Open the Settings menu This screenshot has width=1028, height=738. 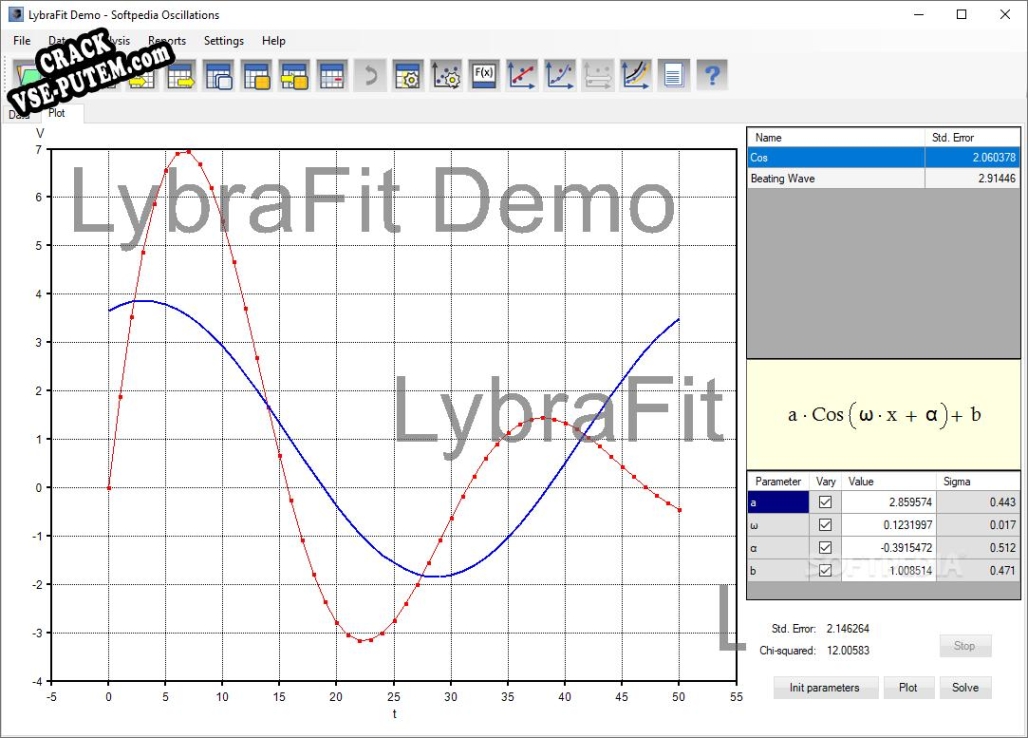(x=224, y=41)
